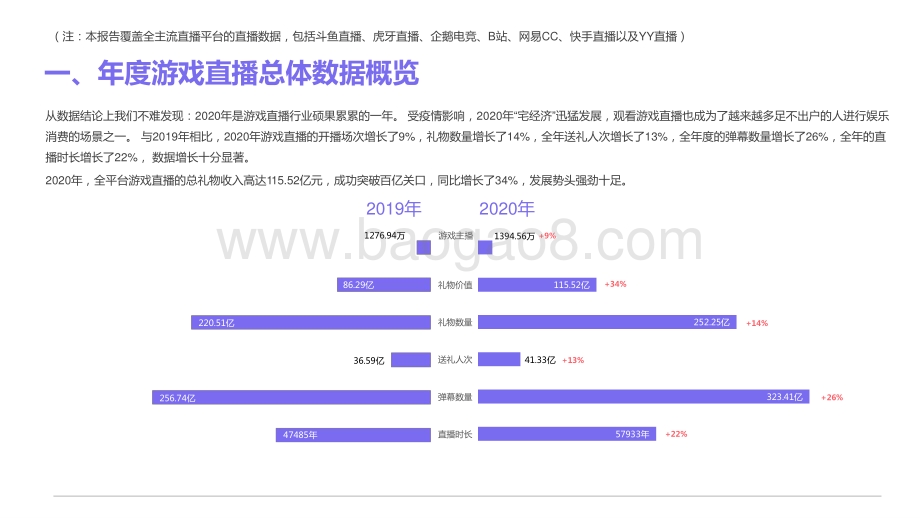Click the heading 年度游戏直播总体数据概览
The height and width of the screenshot is (518, 920).
258,73
